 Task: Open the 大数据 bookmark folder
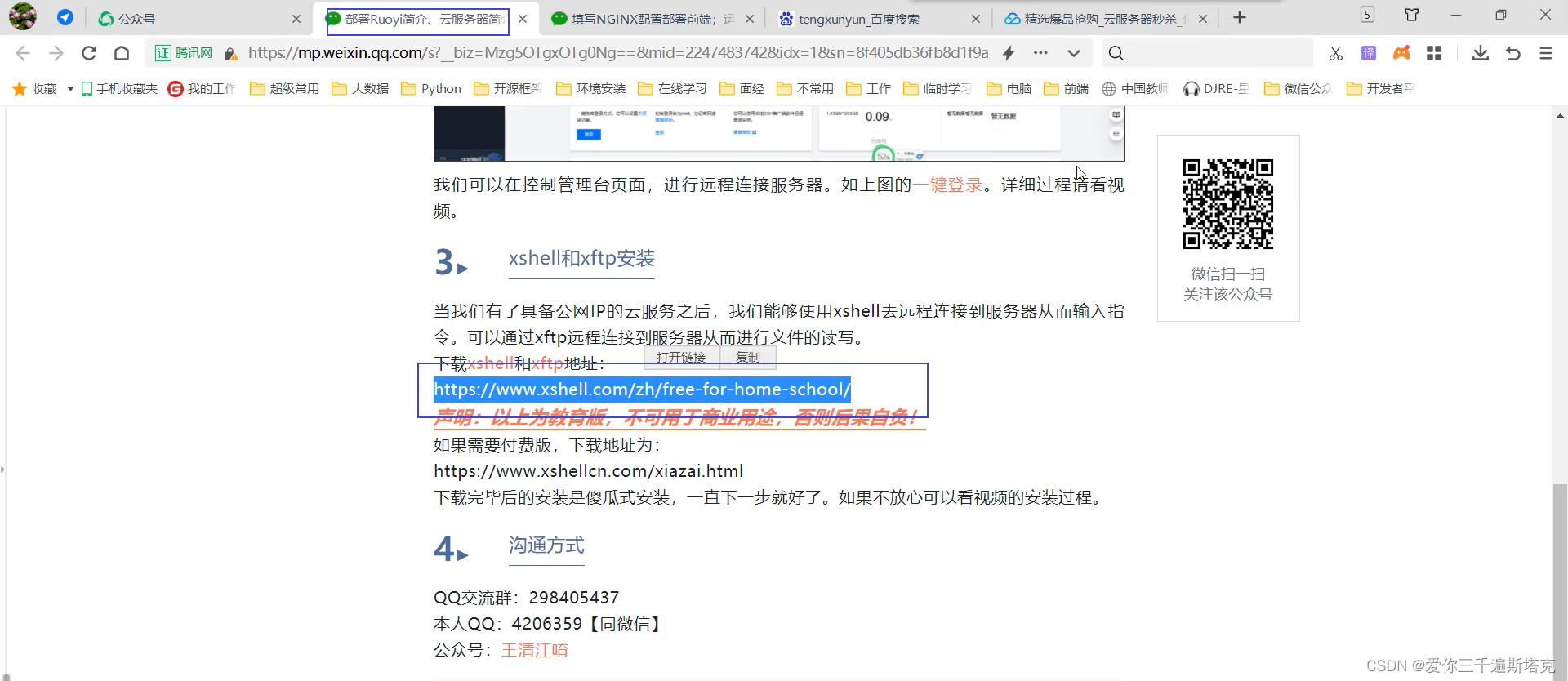point(360,89)
